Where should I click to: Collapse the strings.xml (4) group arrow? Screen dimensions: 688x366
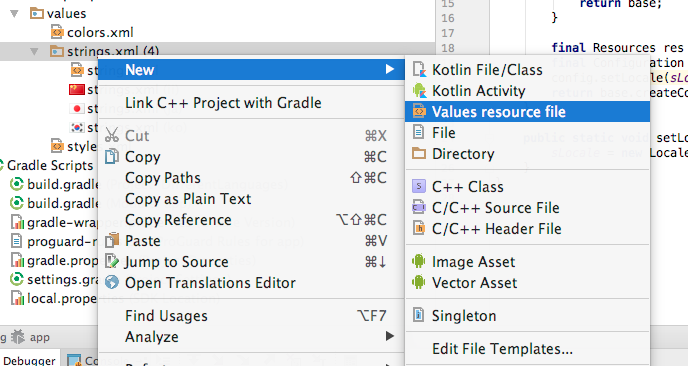pos(34,52)
